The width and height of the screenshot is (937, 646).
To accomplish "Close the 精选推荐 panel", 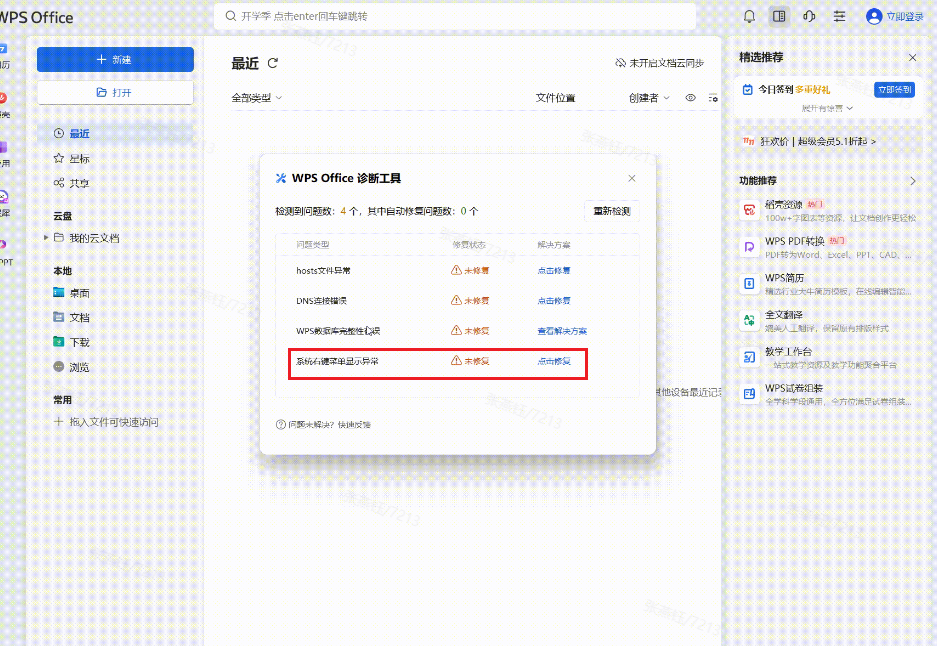I will (x=912, y=57).
